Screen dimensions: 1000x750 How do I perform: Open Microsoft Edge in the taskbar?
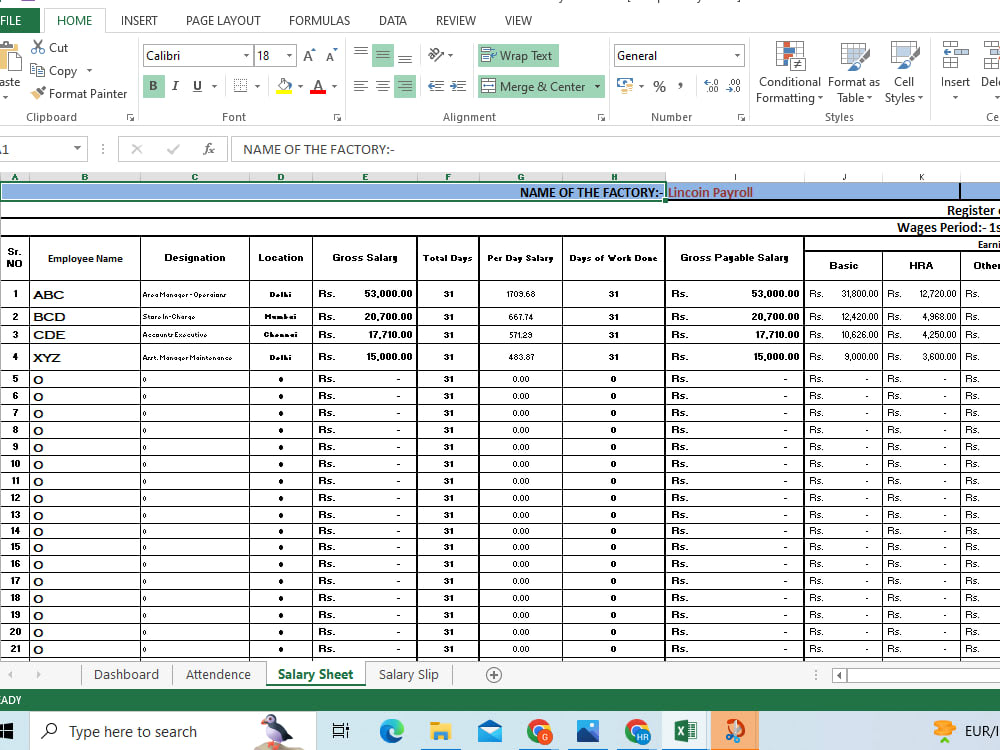[392, 731]
